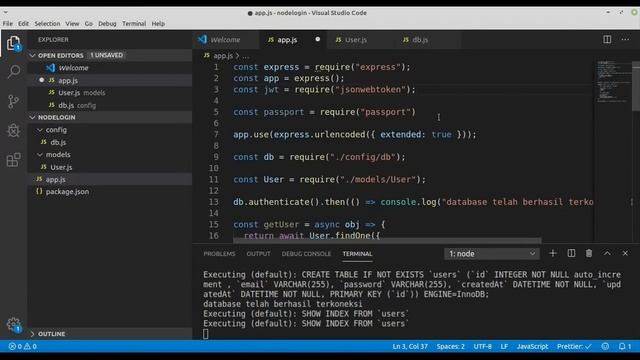Click the Ln 3, Col 37 status entry

[x=410, y=347]
